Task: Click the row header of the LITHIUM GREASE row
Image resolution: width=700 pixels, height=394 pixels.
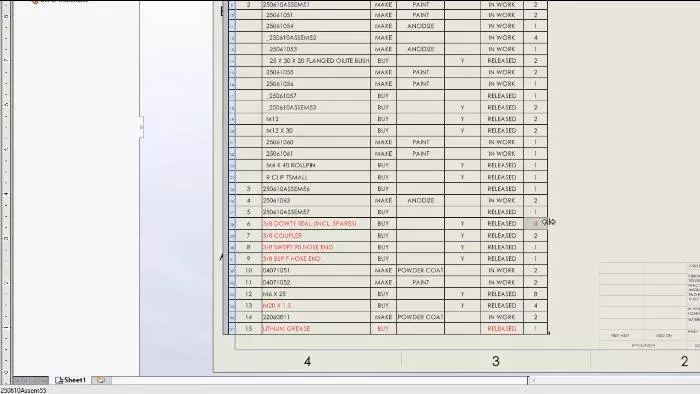Action: click(232, 328)
